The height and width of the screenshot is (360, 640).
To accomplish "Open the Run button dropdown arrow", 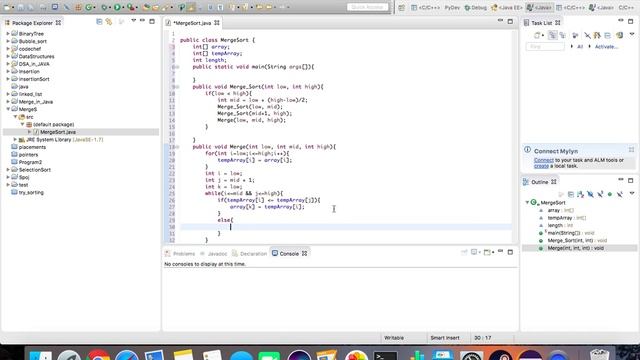I will pos(123,7).
